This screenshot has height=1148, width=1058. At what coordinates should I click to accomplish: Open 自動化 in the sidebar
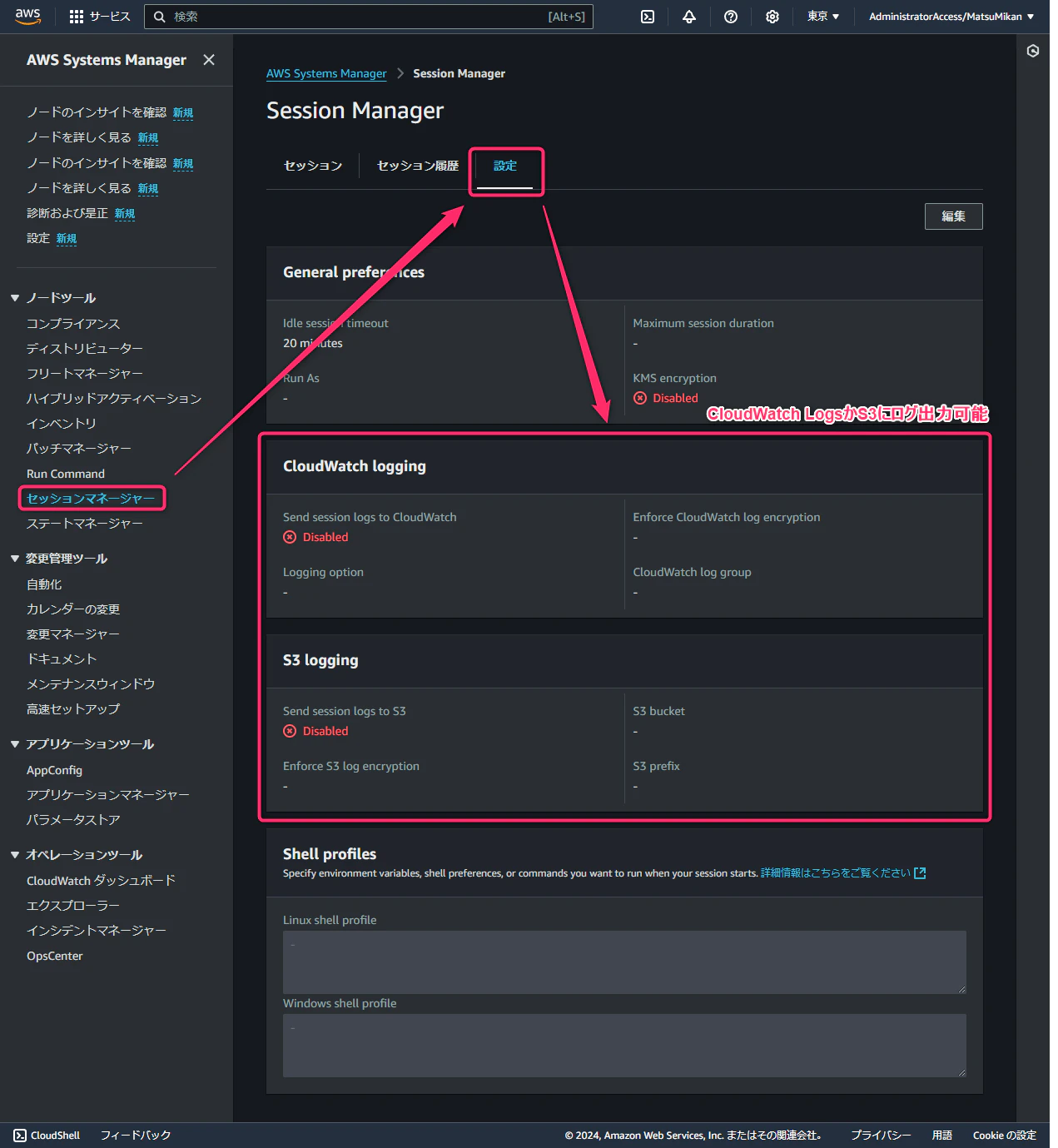44,584
